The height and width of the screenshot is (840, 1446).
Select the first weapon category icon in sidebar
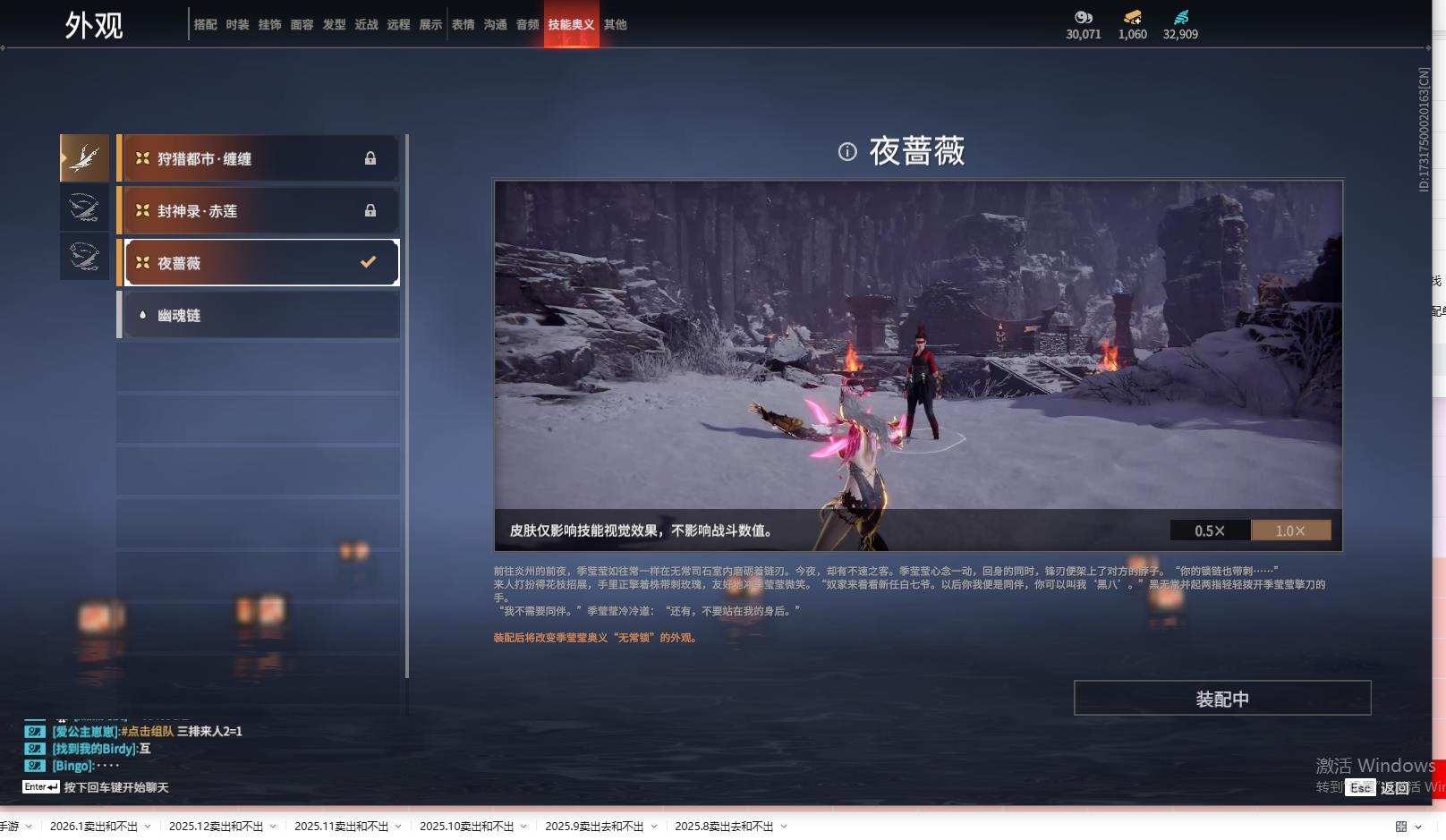[x=83, y=157]
